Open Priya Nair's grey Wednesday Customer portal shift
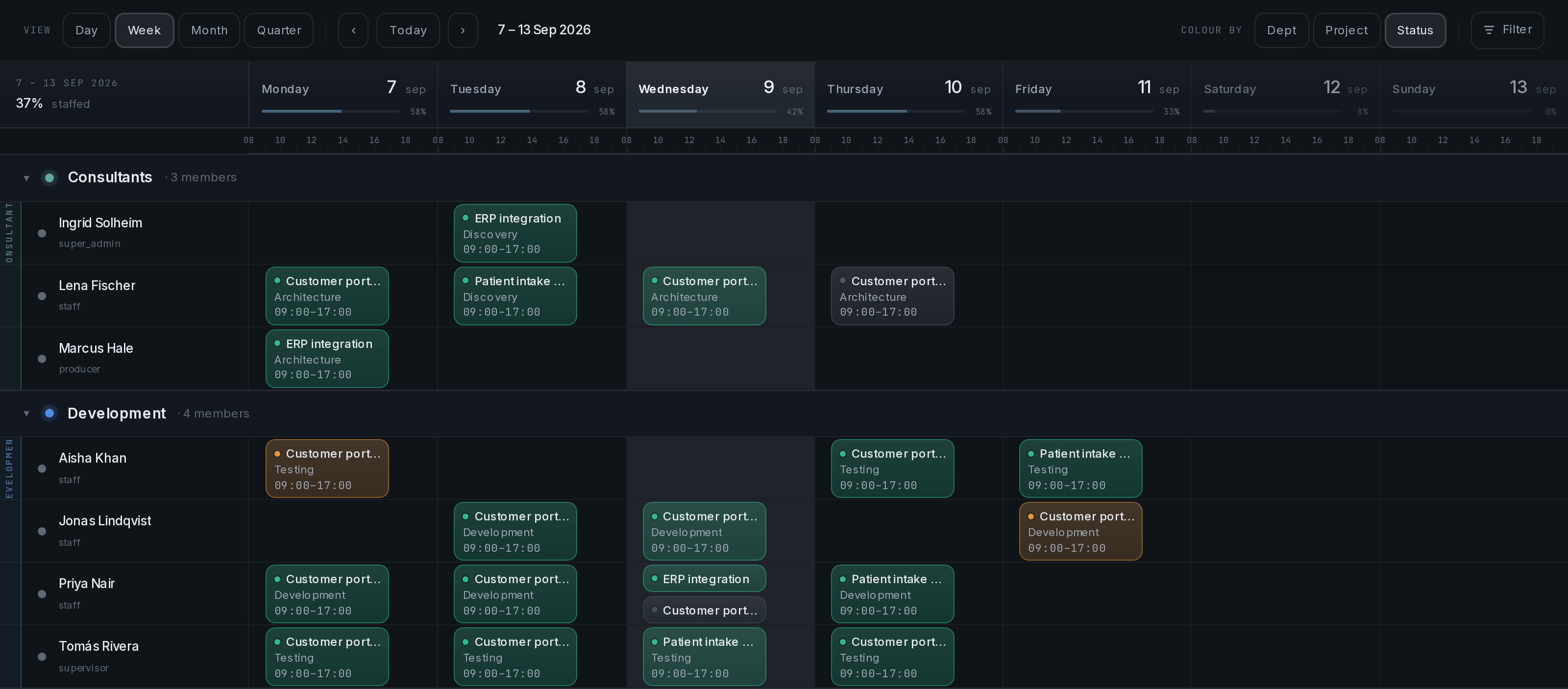The width and height of the screenshot is (1568, 689). click(x=704, y=610)
